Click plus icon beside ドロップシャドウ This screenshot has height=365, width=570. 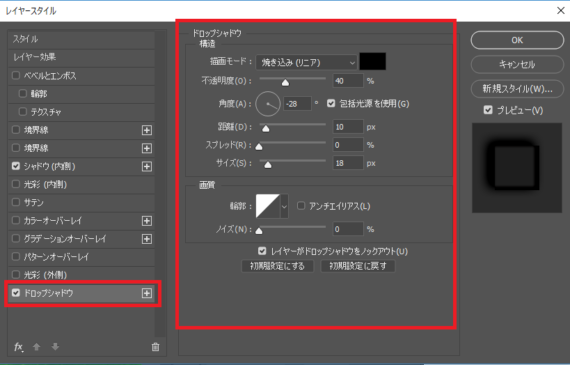tap(147, 293)
